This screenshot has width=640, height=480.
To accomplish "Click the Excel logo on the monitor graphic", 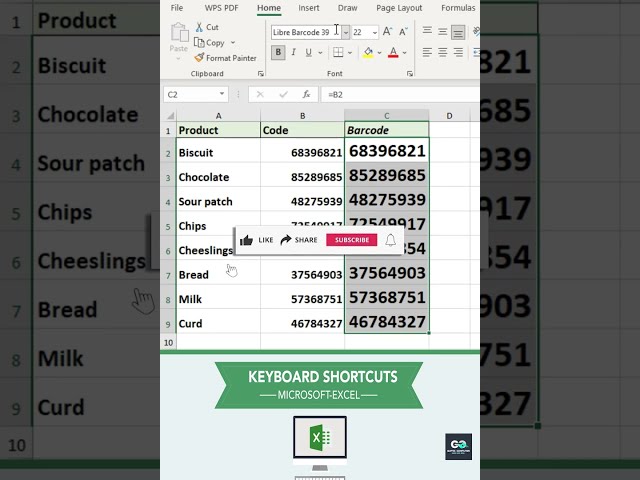I will pyautogui.click(x=320, y=437).
